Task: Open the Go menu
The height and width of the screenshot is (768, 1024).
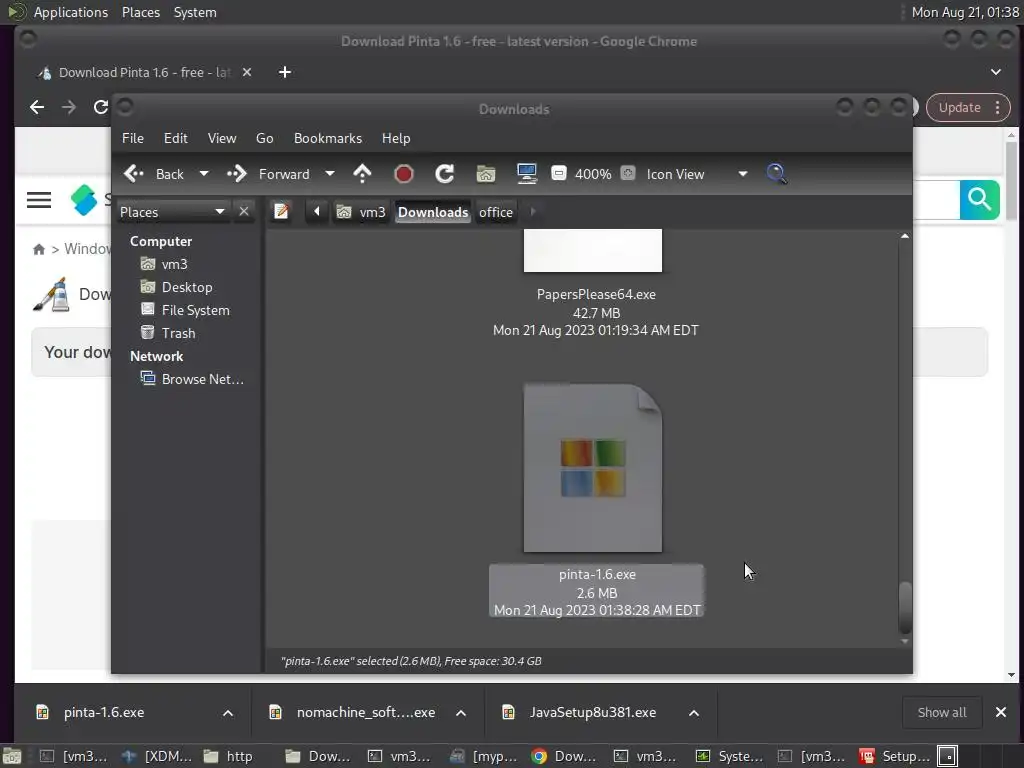Action: click(264, 138)
